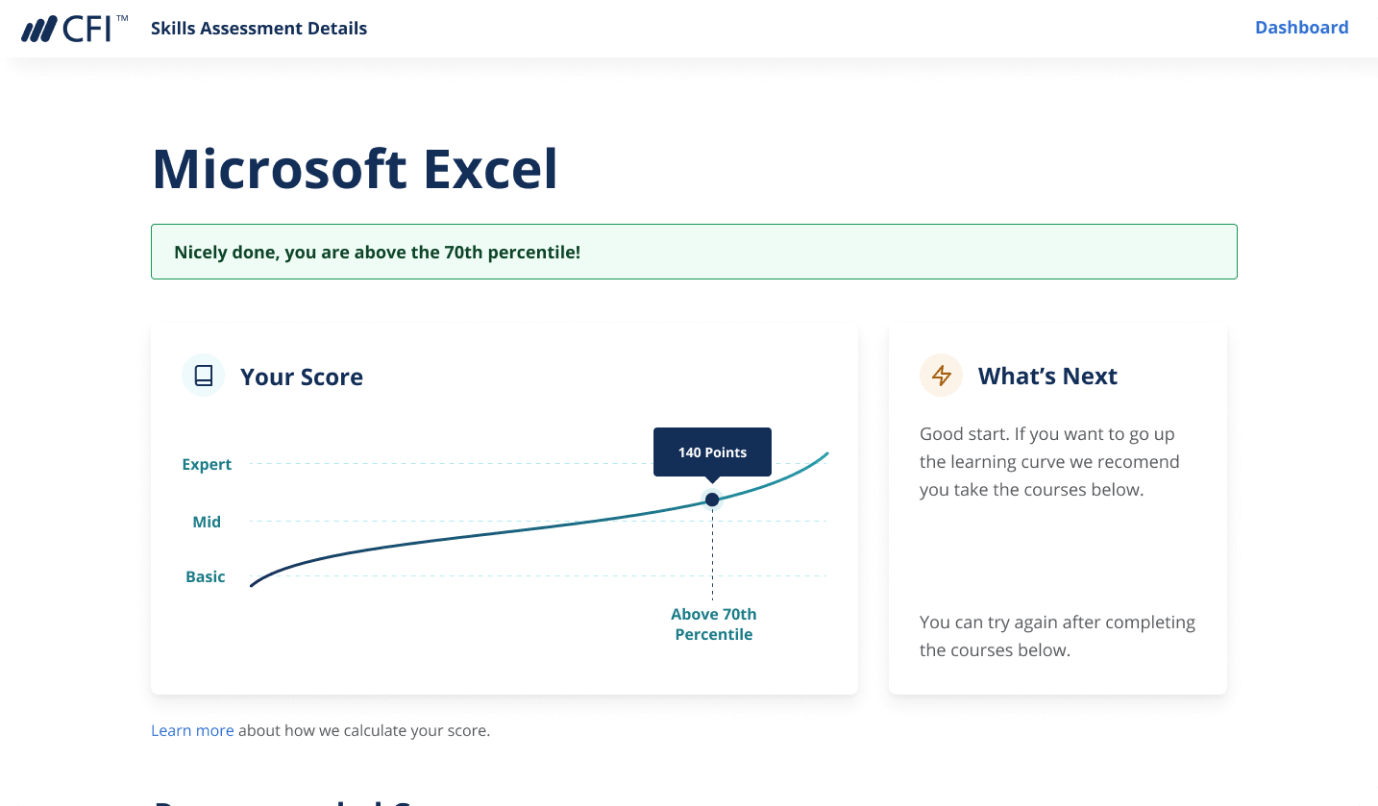Click the score marker dot on curve

(712, 499)
